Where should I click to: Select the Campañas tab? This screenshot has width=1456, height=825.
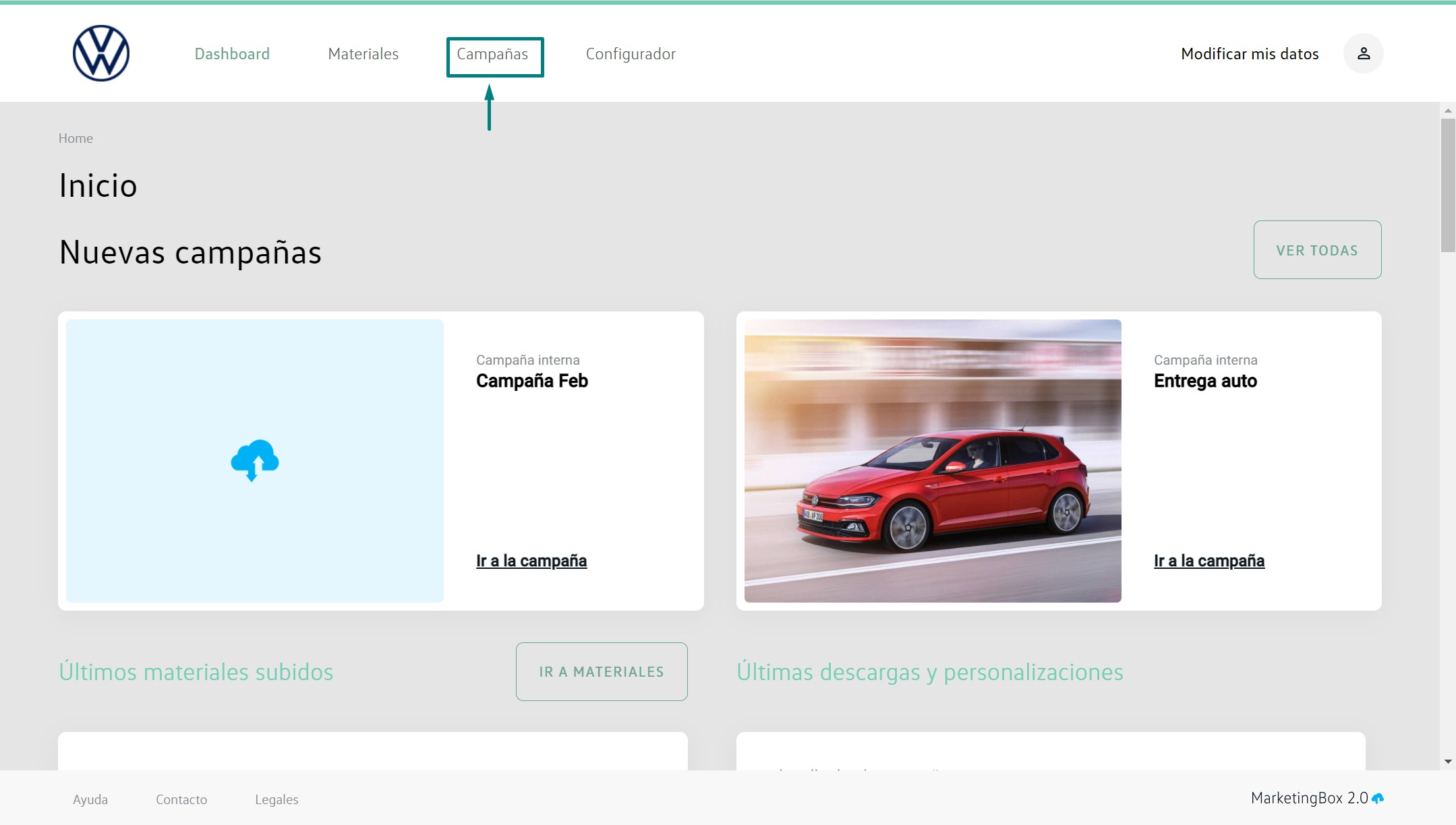pyautogui.click(x=492, y=54)
